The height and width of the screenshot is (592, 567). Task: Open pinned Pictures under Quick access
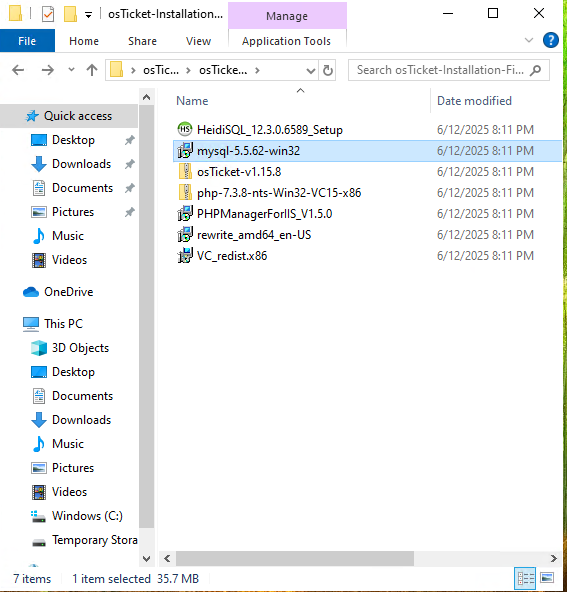pyautogui.click(x=73, y=212)
